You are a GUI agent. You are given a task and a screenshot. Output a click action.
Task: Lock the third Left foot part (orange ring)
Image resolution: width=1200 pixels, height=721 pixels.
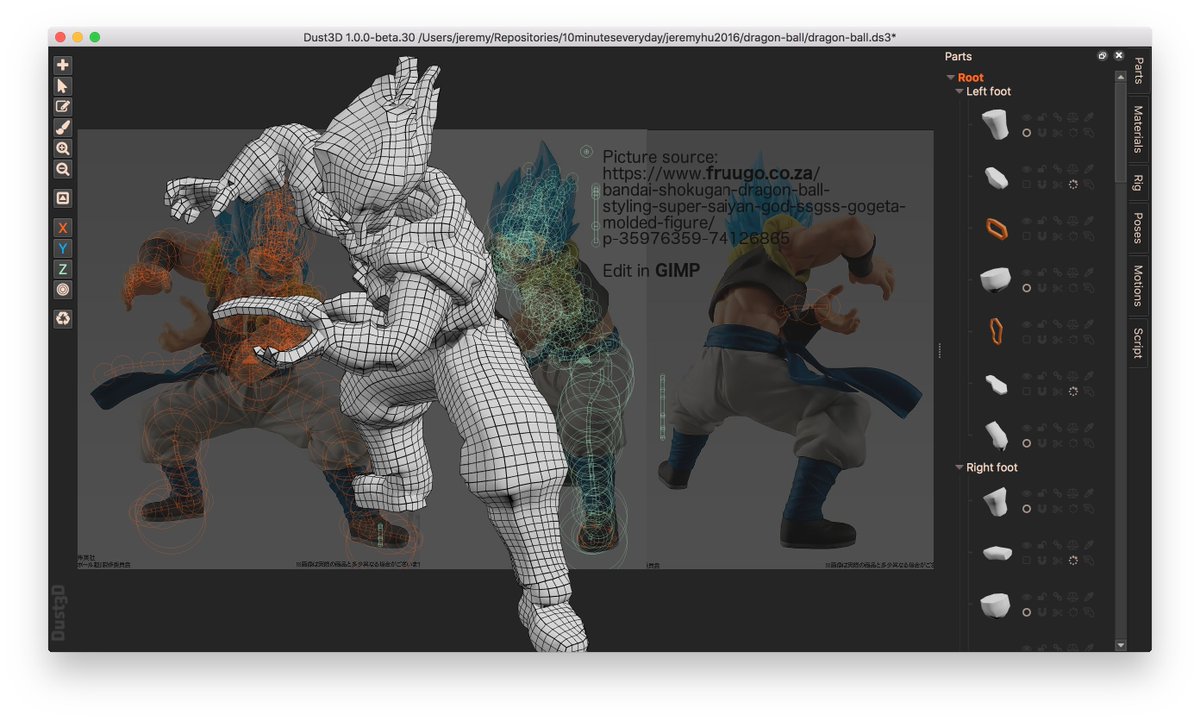click(x=1042, y=221)
